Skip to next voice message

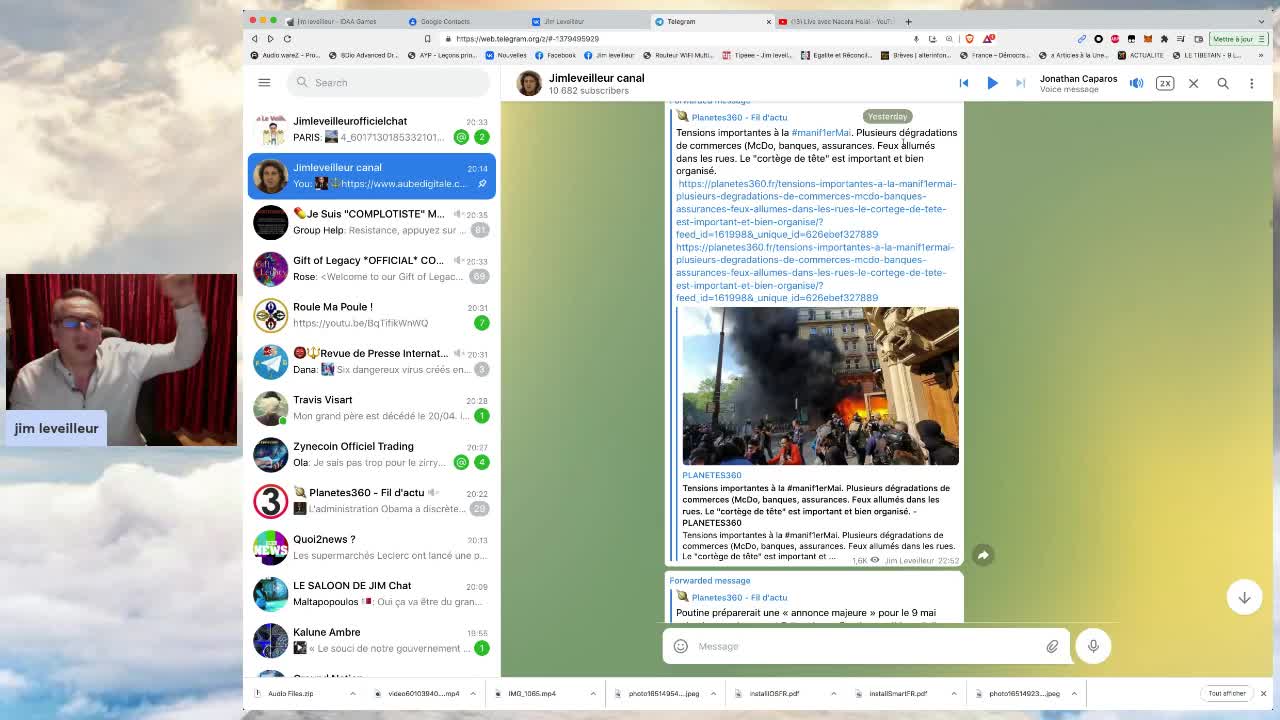tap(1020, 83)
